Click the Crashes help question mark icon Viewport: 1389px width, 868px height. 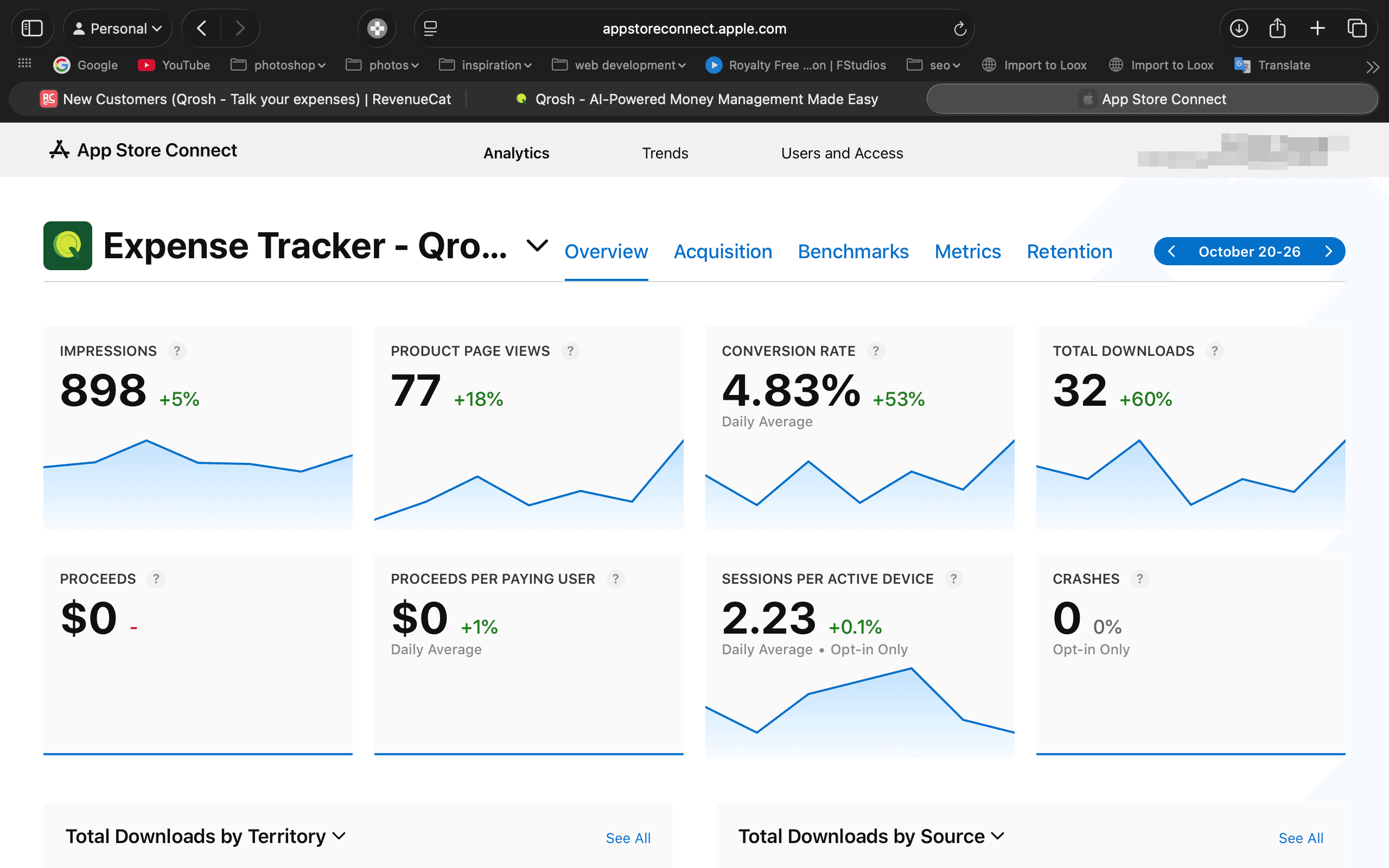click(1139, 579)
